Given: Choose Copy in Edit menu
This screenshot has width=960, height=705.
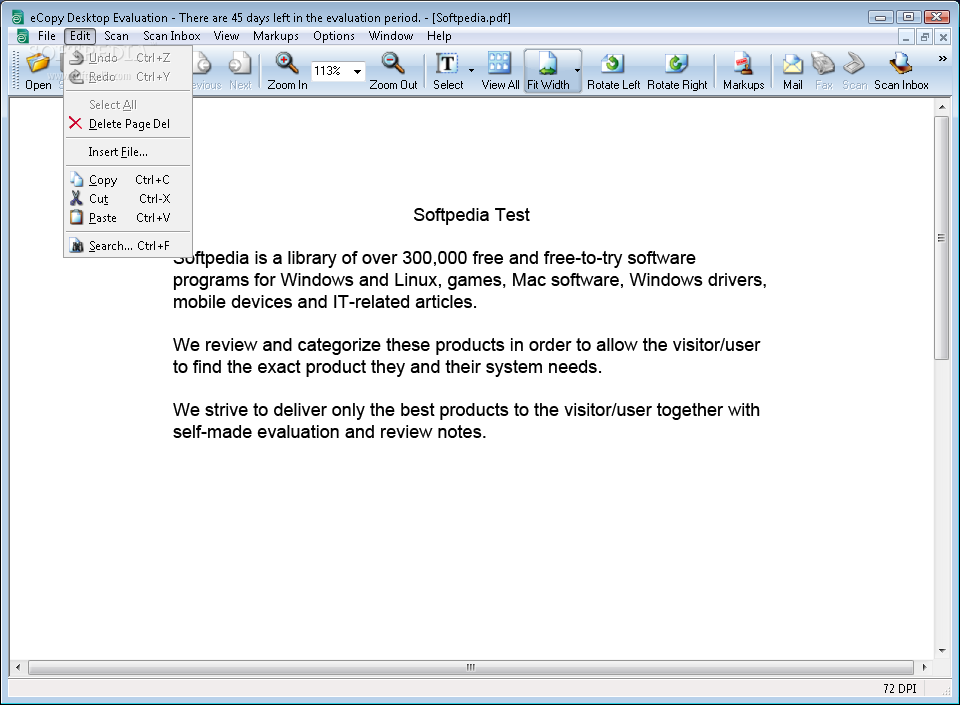Looking at the screenshot, I should pos(128,180).
